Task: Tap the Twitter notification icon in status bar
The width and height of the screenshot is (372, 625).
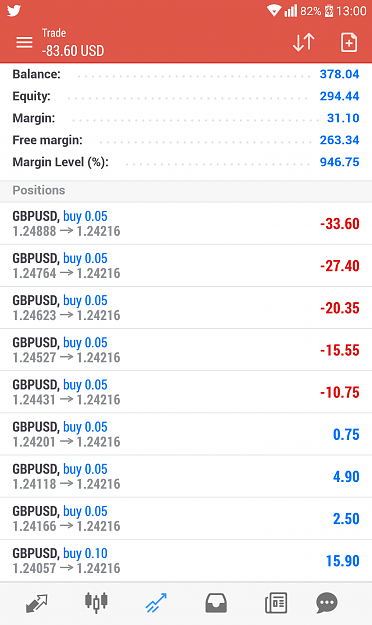Action: 14,11
